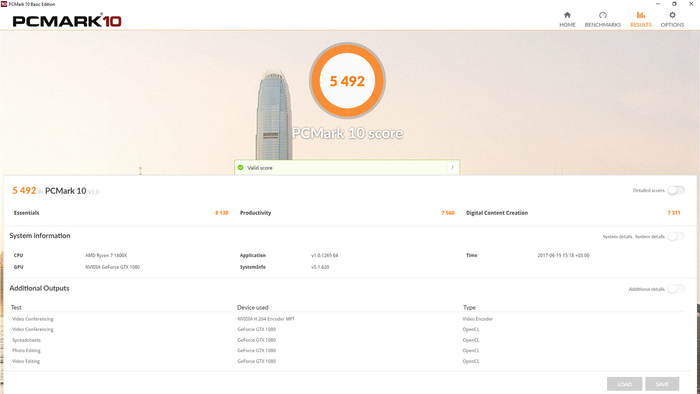Select the Results bar chart icon
The width and height of the screenshot is (700, 394).
pos(641,15)
